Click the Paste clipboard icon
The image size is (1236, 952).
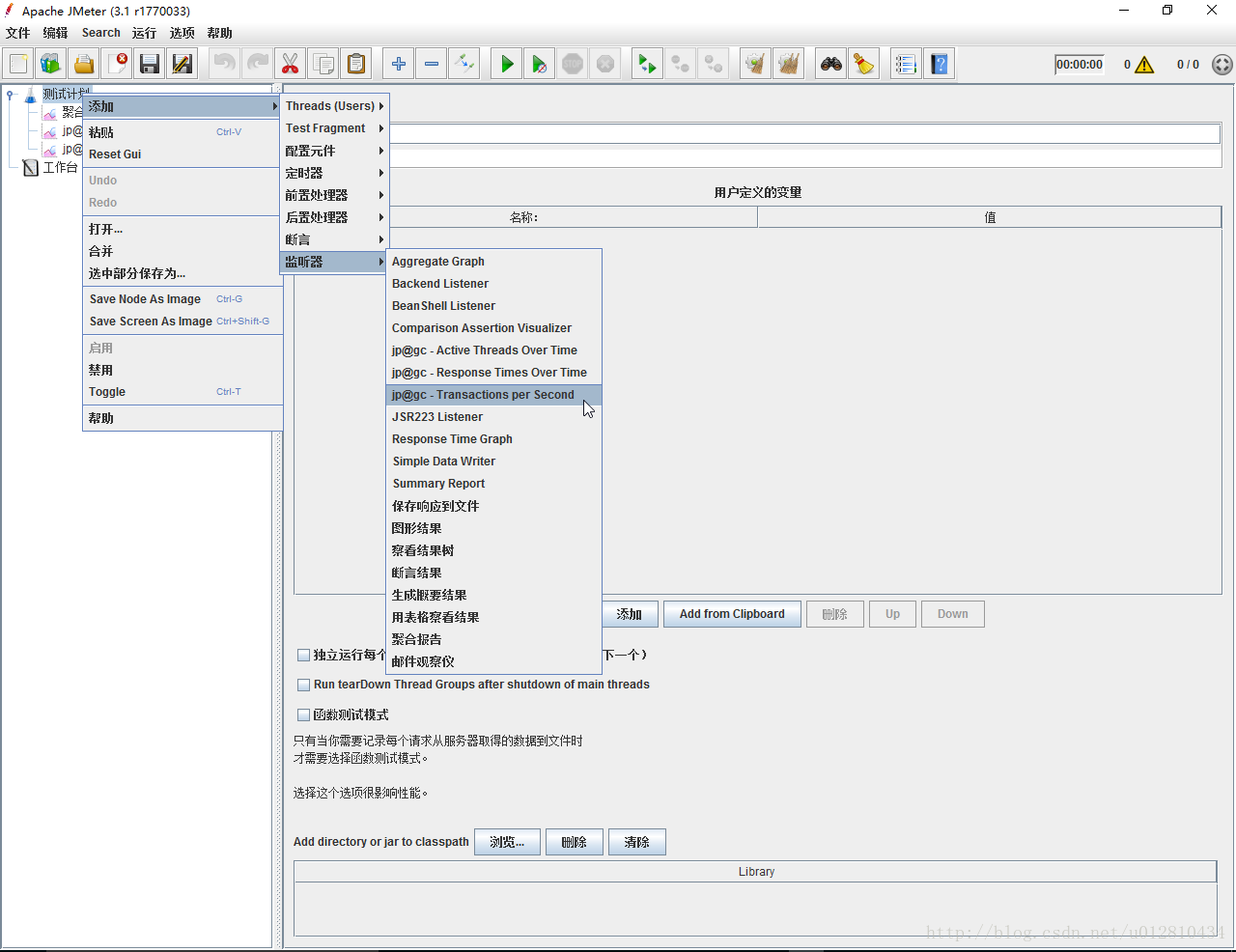click(356, 64)
